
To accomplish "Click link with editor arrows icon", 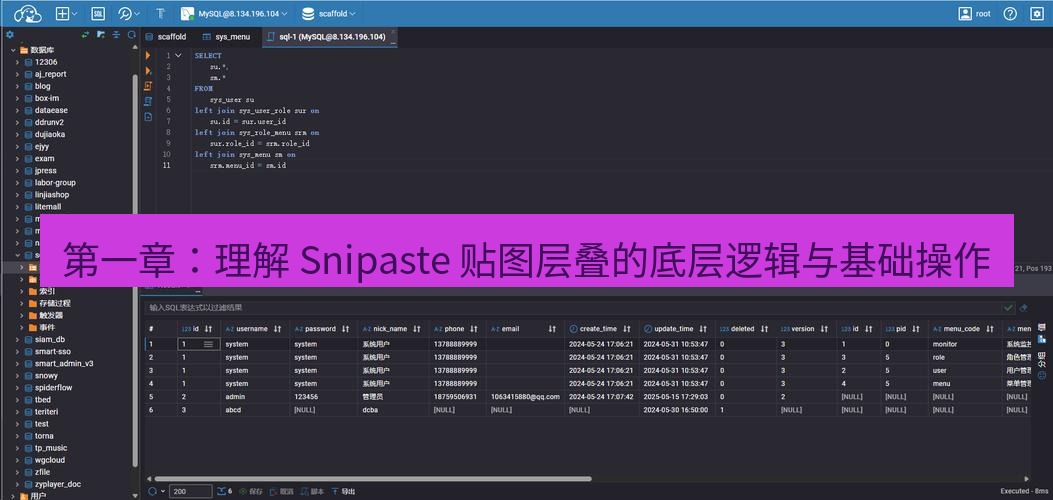I will (85, 35).
